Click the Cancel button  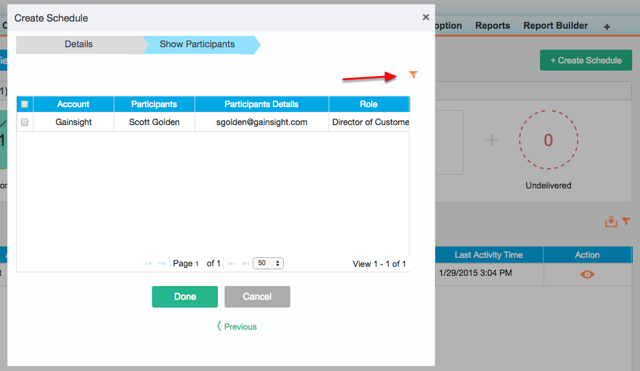257,297
